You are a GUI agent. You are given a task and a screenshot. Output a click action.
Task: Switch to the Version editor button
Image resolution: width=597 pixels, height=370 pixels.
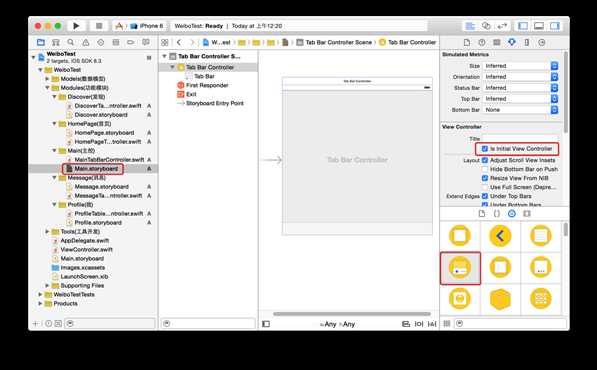tap(502, 26)
